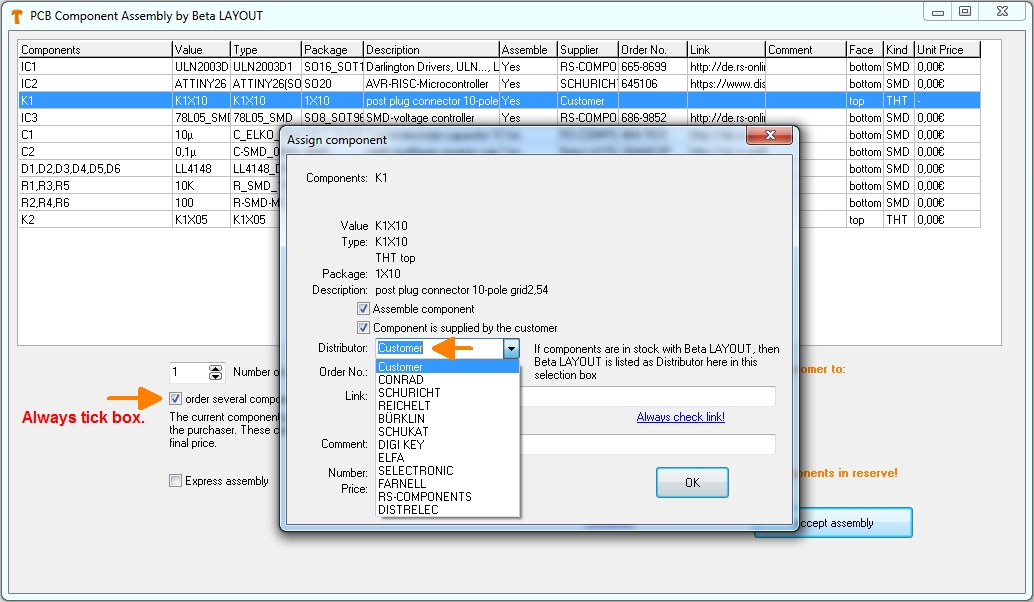Toggle the order several components checkbox
Image resolution: width=1034 pixels, height=602 pixels.
pos(176,399)
